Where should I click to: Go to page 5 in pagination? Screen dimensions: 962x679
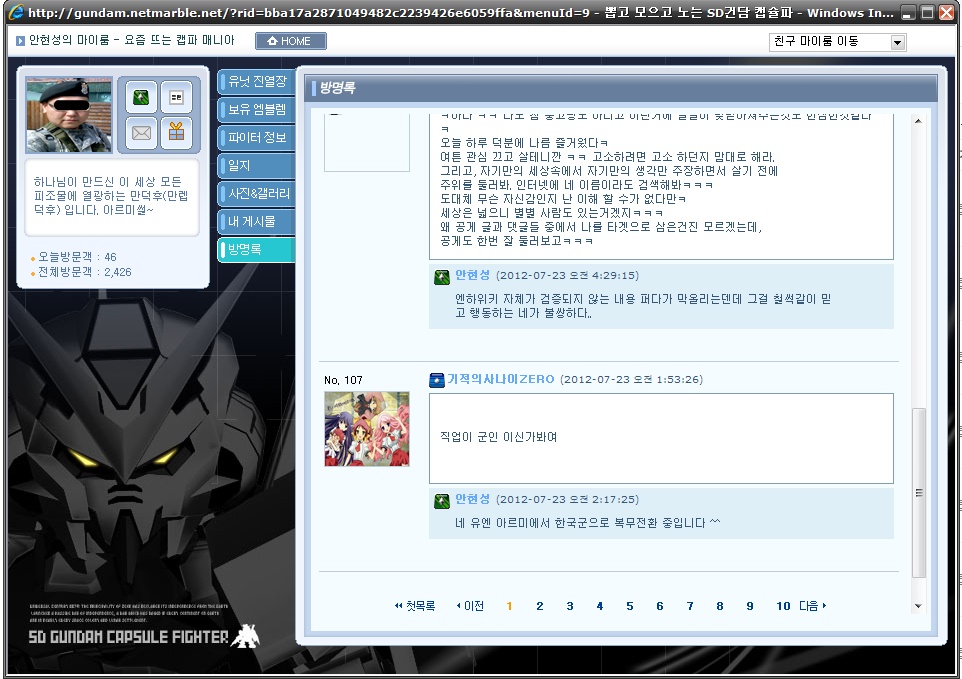[x=629, y=606]
